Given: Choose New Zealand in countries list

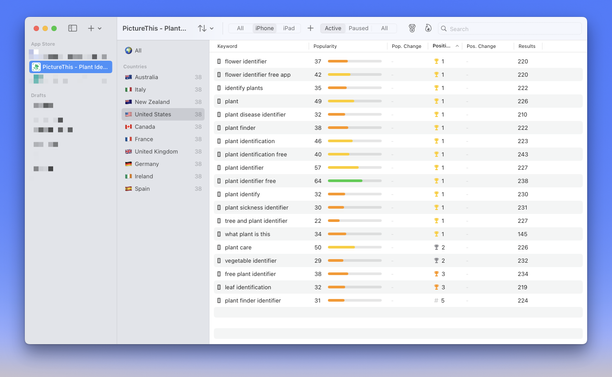Looking at the screenshot, I should coord(163,102).
